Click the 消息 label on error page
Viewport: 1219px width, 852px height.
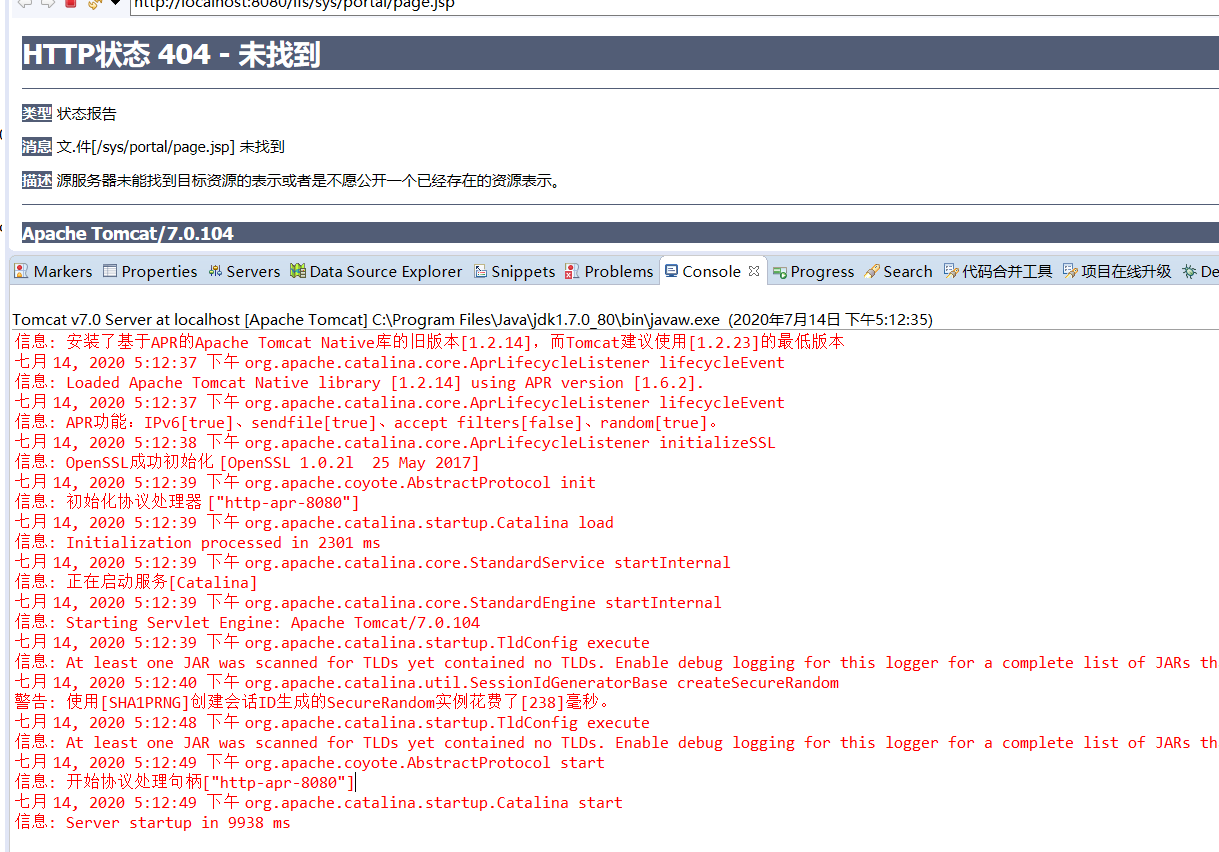click(37, 147)
